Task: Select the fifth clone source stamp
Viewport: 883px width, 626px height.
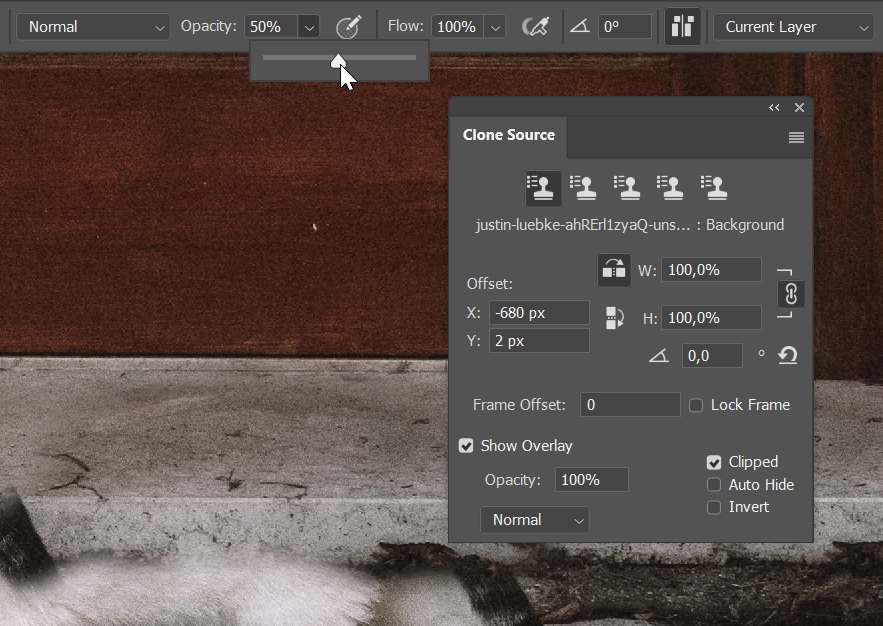Action: pyautogui.click(x=713, y=187)
